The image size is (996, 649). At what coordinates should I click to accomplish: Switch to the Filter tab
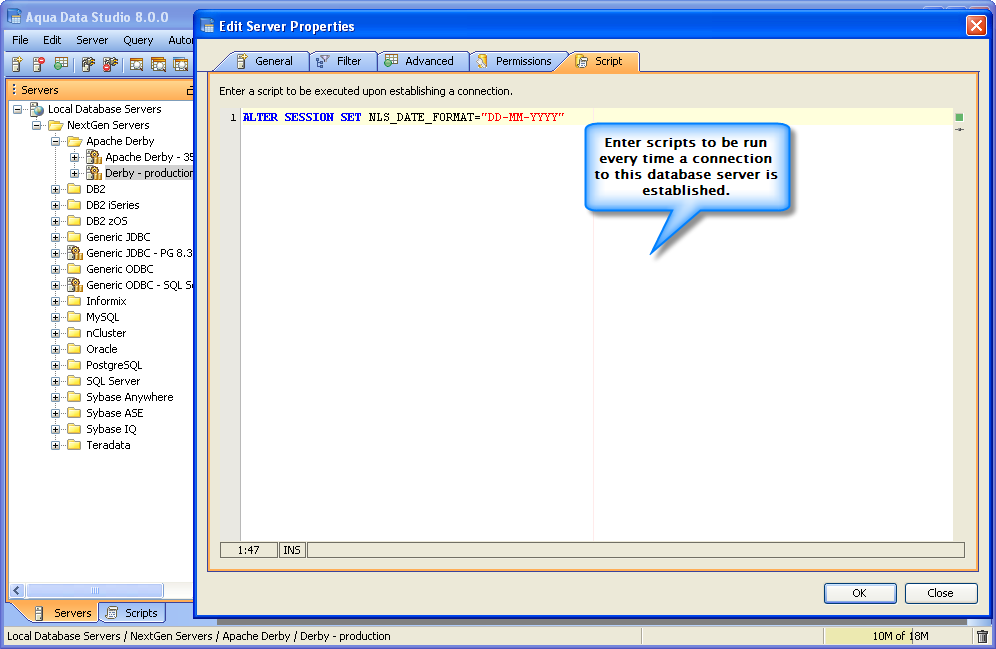point(342,62)
